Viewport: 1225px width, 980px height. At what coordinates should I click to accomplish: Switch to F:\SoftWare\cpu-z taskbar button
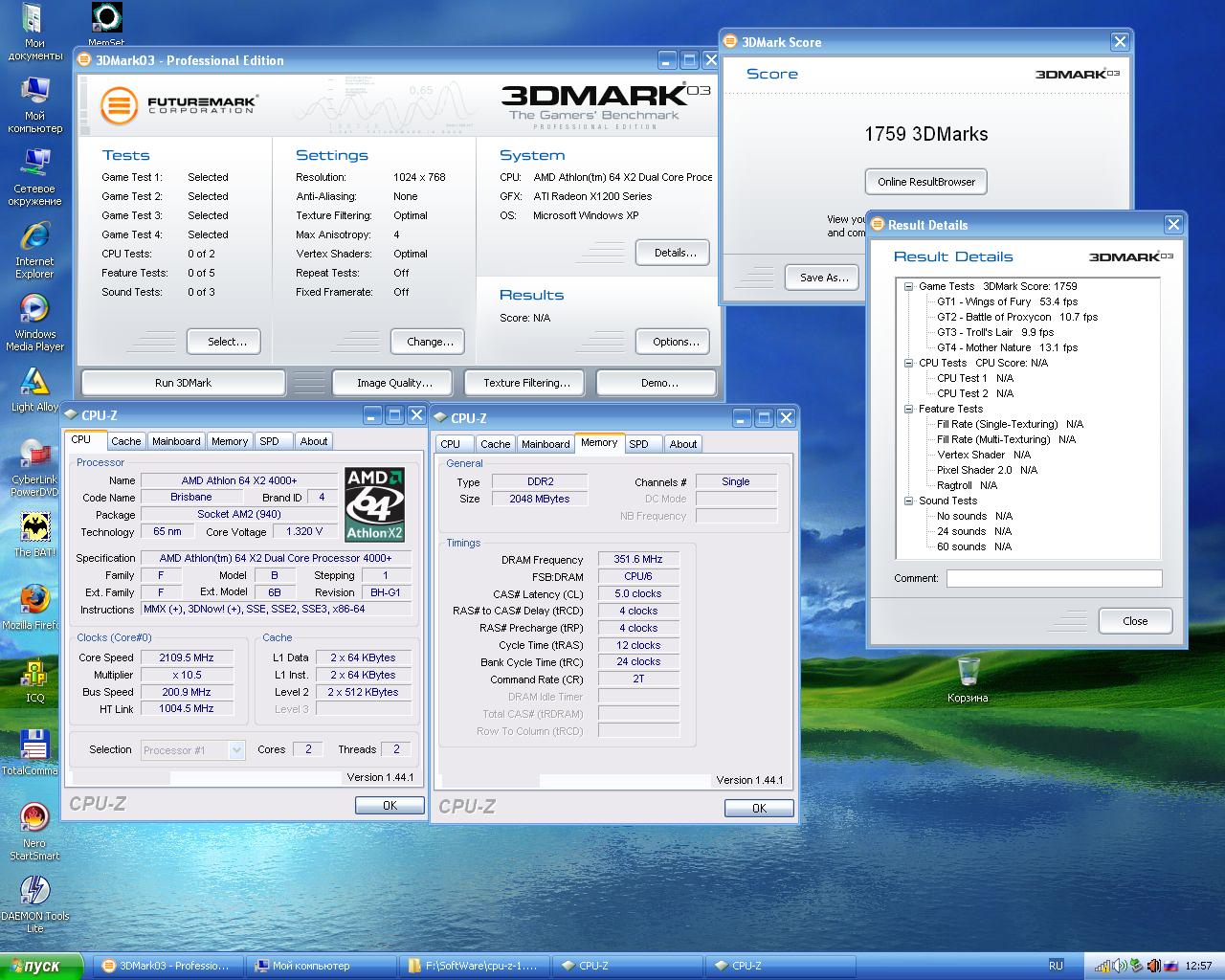click(474, 966)
